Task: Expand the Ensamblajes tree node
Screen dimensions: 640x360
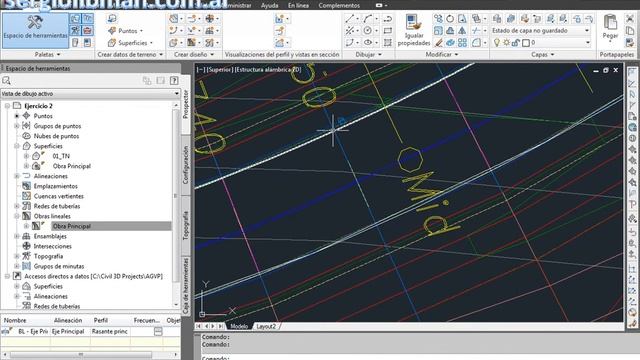Action: click(17, 236)
